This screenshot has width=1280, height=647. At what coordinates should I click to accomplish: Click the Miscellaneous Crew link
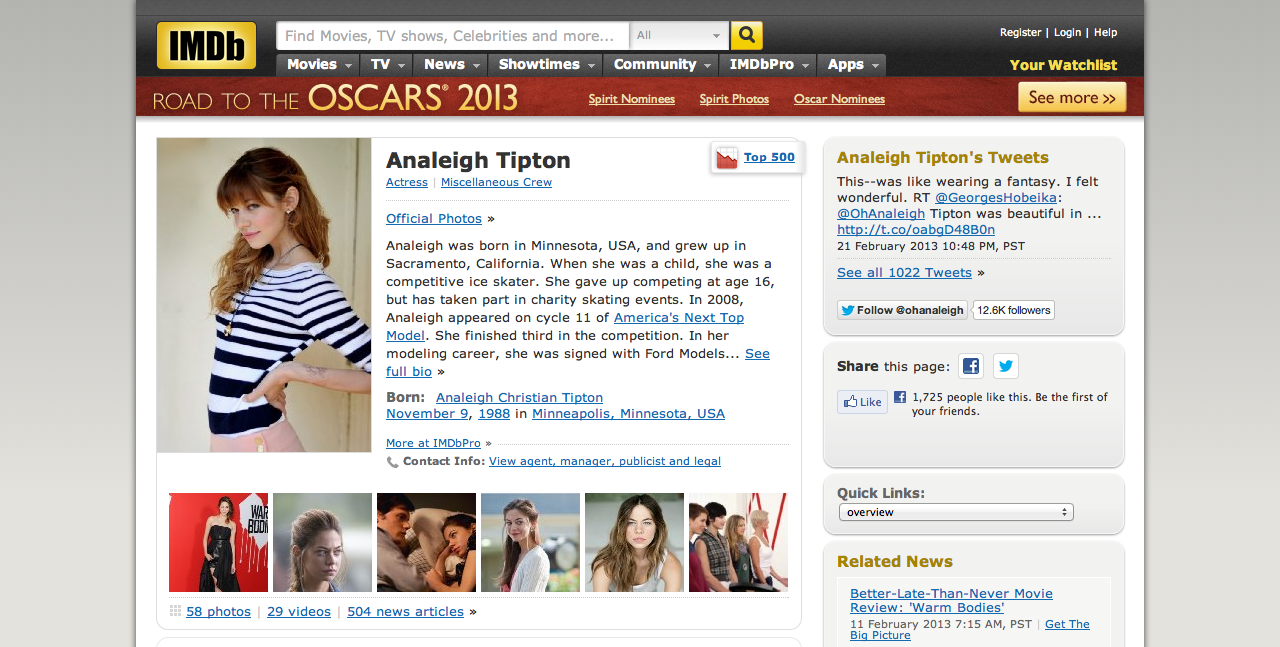[496, 182]
